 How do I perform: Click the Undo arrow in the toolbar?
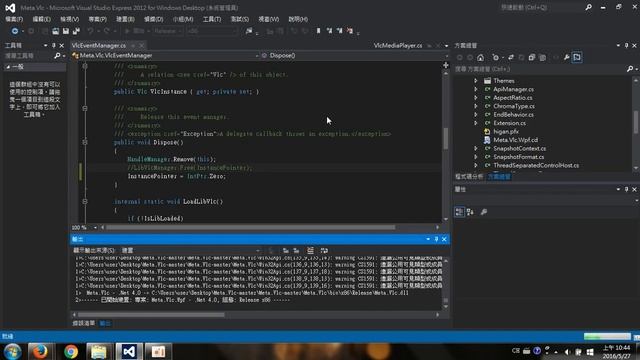point(90,31)
